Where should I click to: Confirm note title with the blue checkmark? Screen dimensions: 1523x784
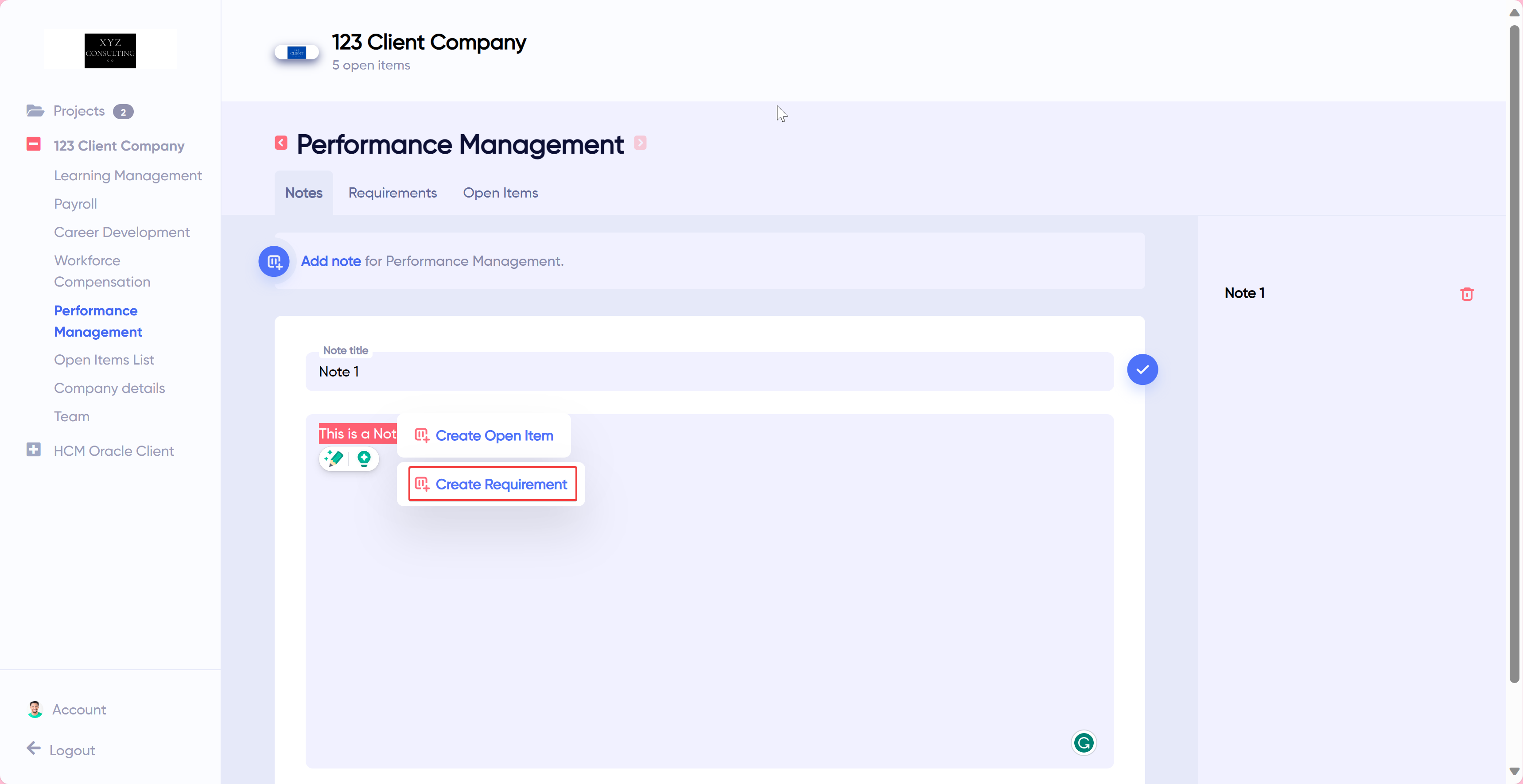click(1142, 369)
